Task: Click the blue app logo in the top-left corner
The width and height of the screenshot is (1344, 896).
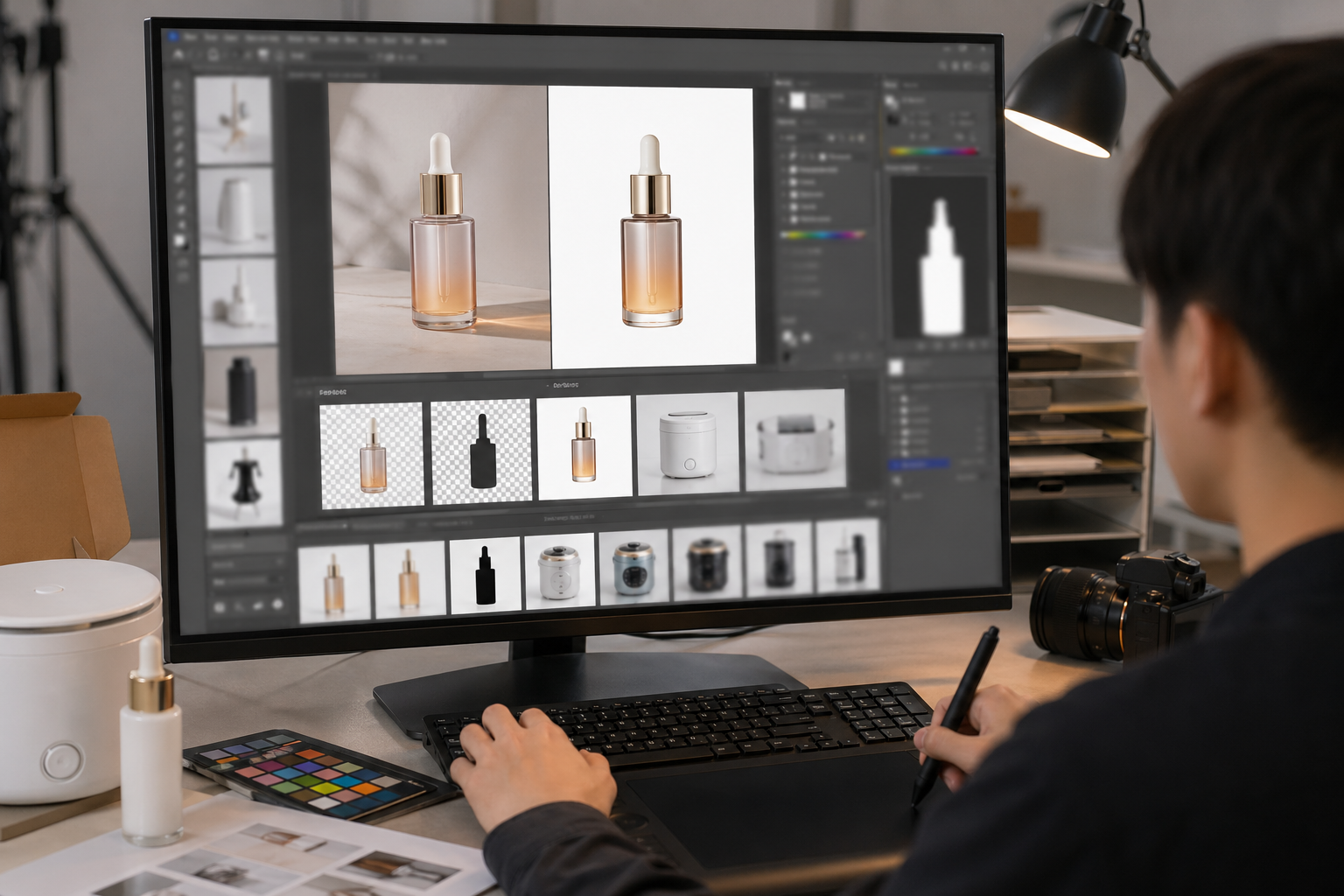Action: (172, 37)
